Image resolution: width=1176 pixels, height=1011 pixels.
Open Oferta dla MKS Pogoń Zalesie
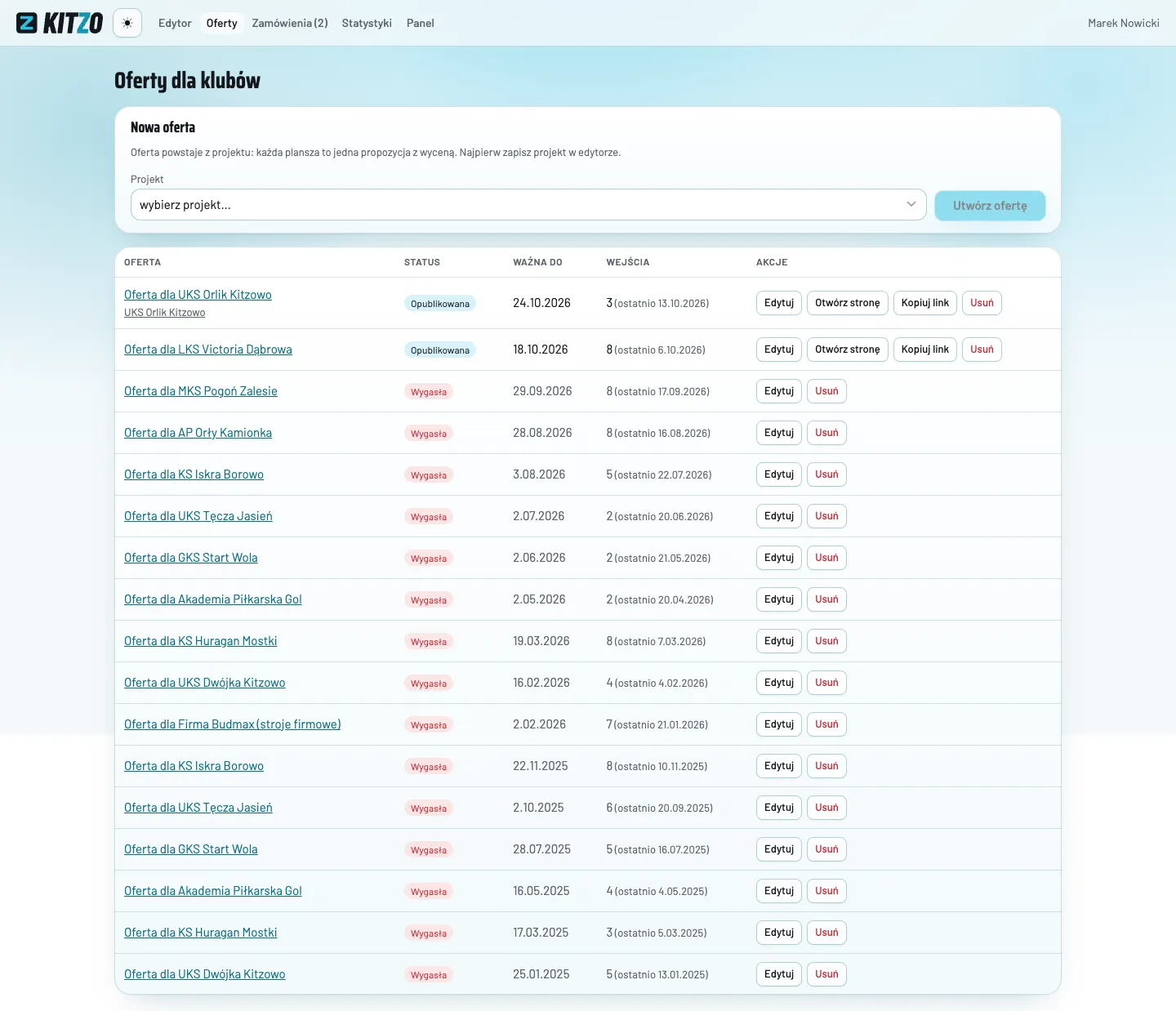[201, 391]
